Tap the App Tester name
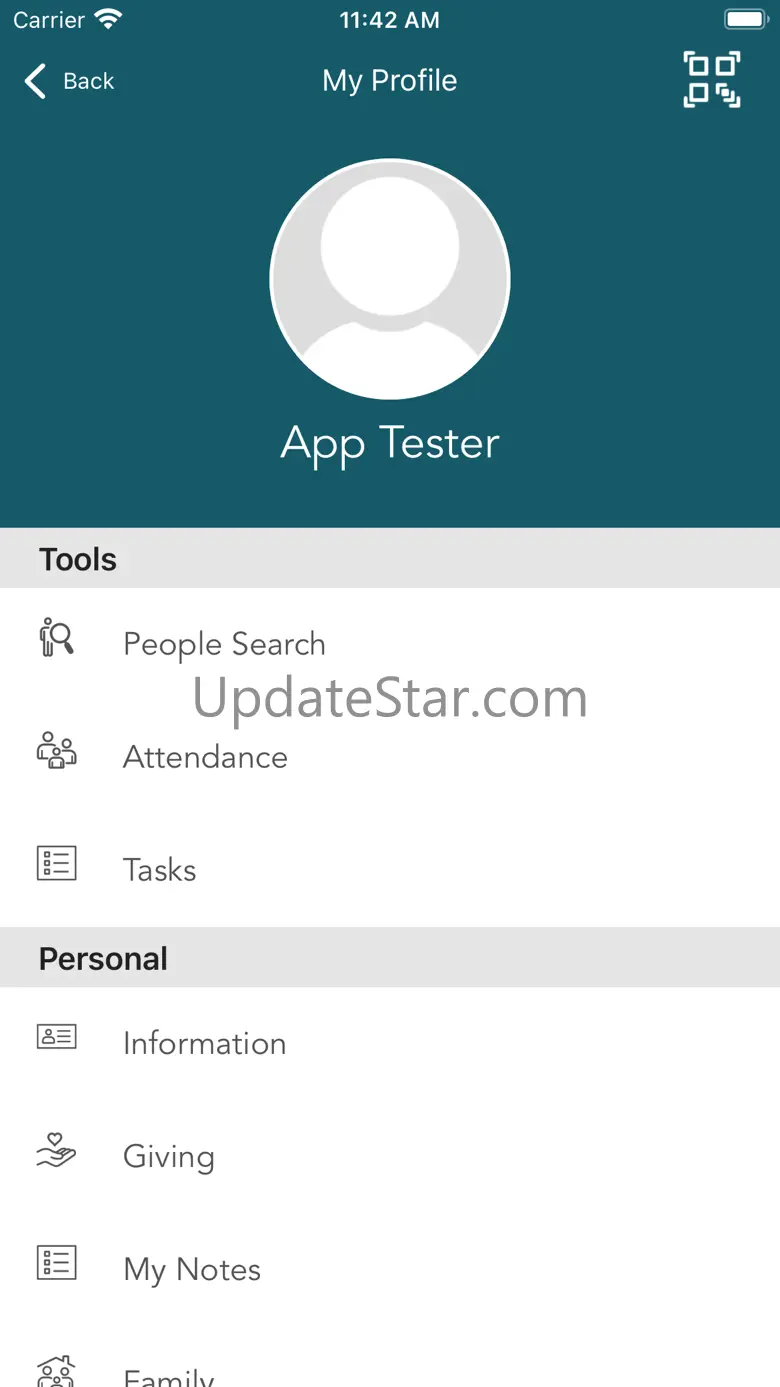The height and width of the screenshot is (1387, 780). tap(390, 444)
